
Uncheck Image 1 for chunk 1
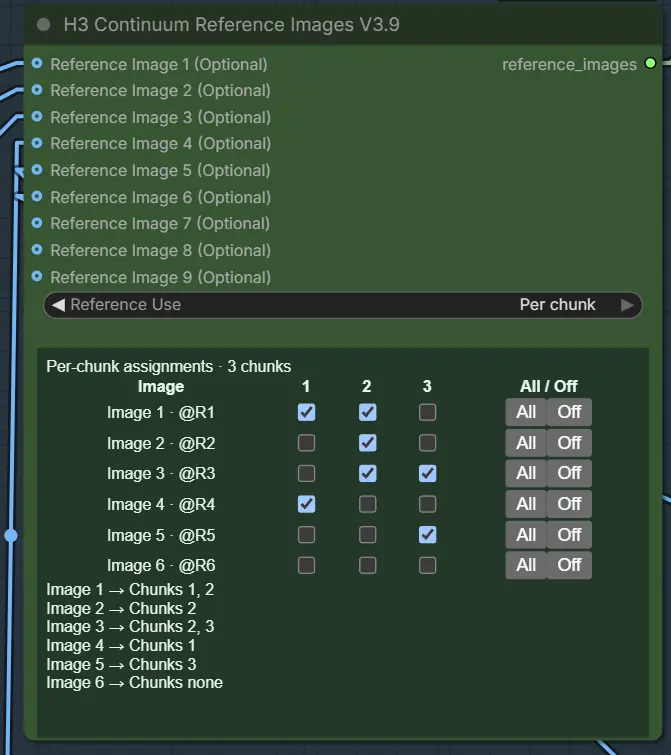point(307,412)
